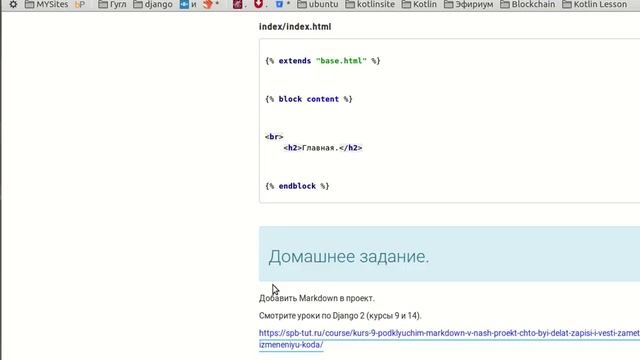640x360 pixels.
Task: Open the Kotlin bookmarks folder
Action: [419, 4]
